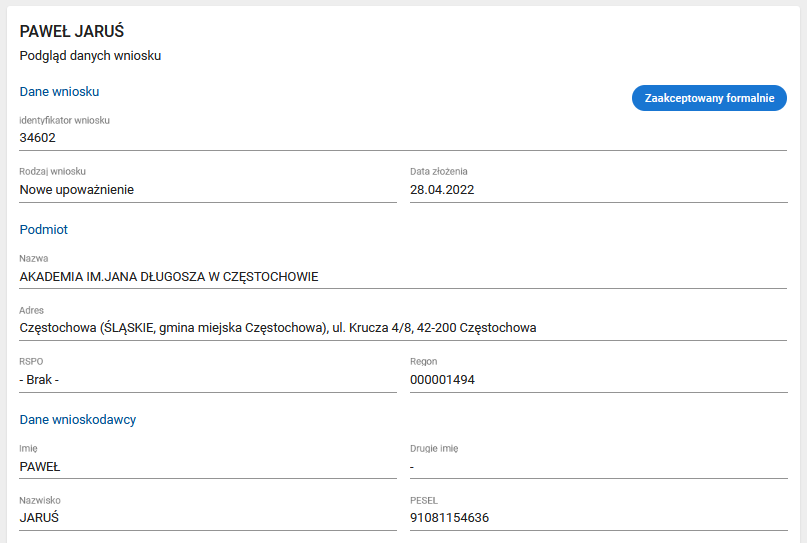Click the first name value 'PAWEŁ'
Screen dimensions: 807x543
(41, 466)
